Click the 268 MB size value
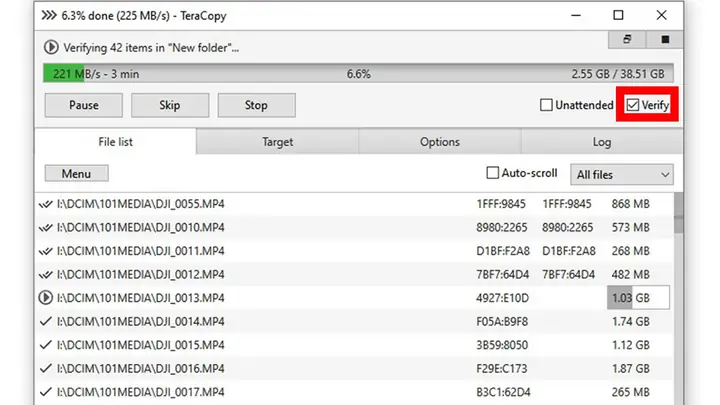The width and height of the screenshot is (720, 405). 630,251
